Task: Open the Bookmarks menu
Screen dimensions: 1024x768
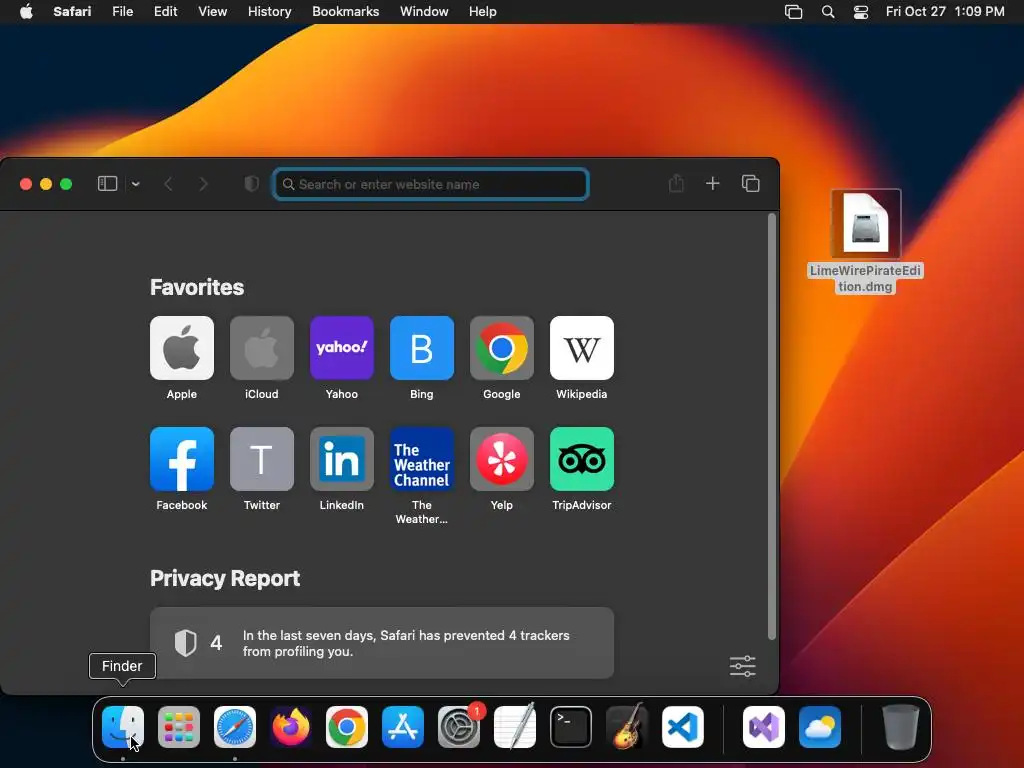Action: [x=345, y=12]
